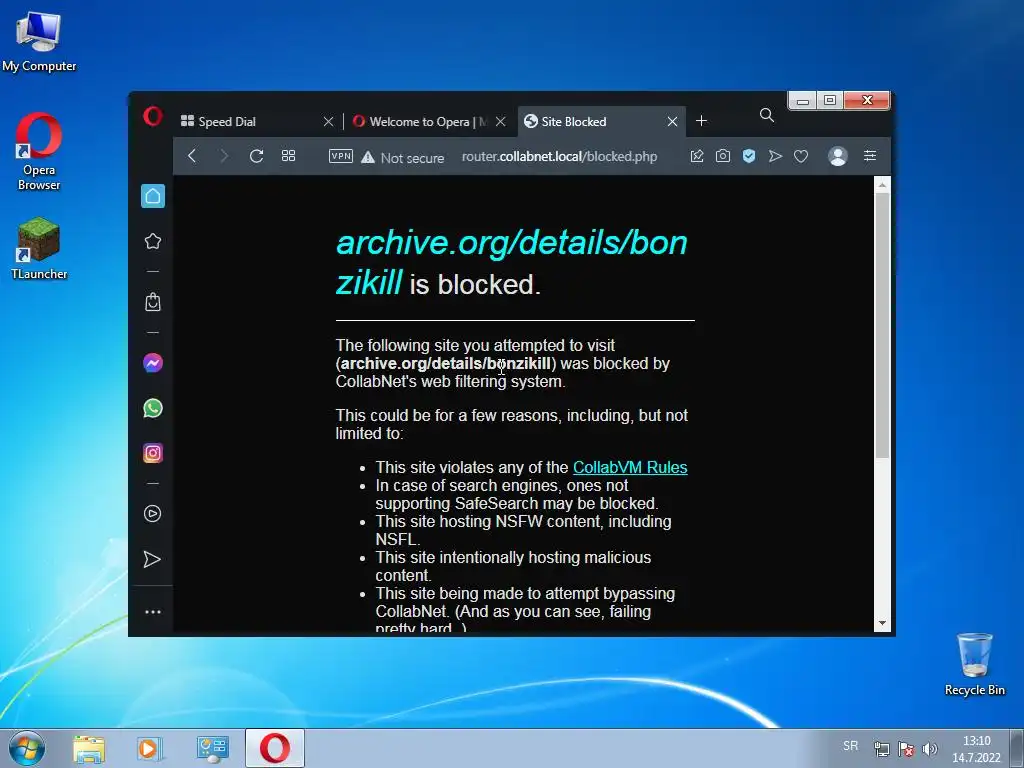Click the bold archive.org/details/bonzikill text

pyautogui.click(x=445, y=364)
